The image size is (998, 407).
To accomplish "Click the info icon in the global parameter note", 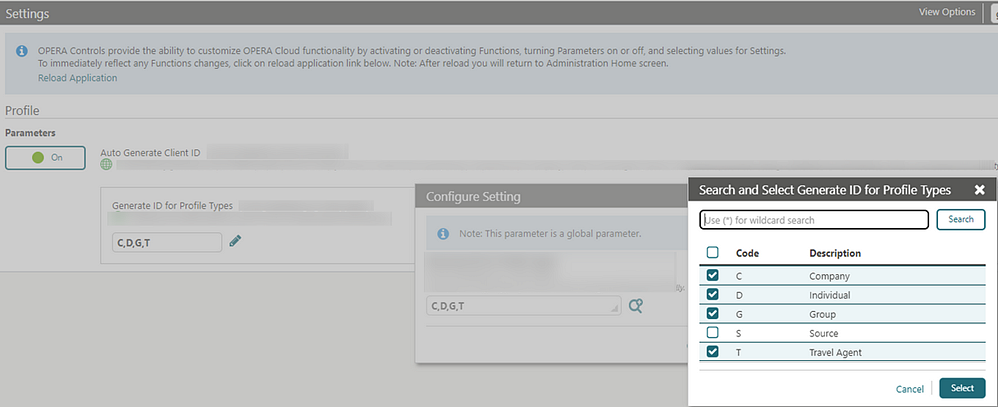I will click(444, 234).
